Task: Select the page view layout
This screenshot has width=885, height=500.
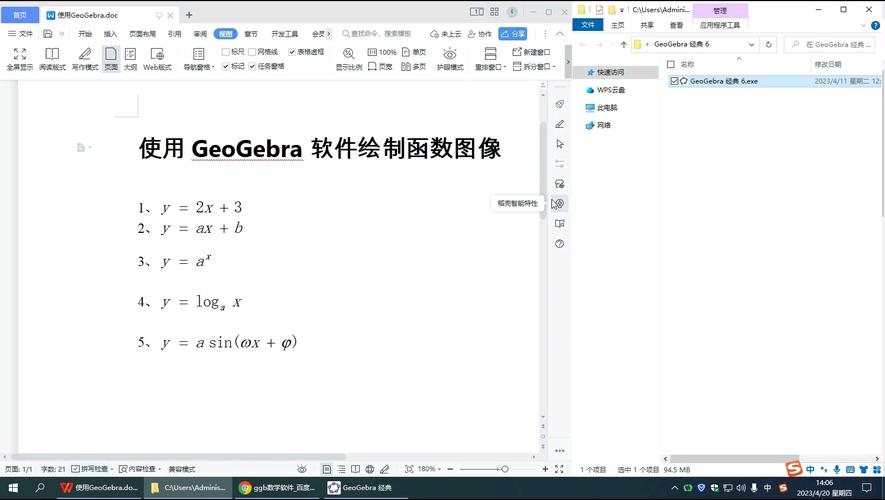Action: pyautogui.click(x=111, y=59)
